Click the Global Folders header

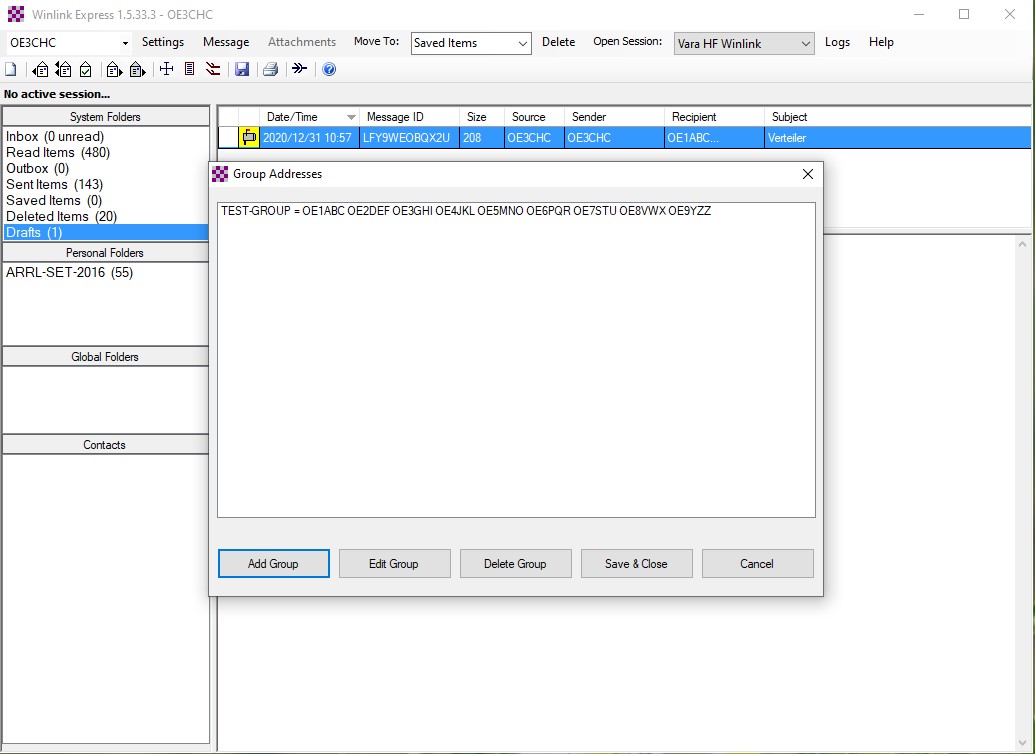[106, 357]
